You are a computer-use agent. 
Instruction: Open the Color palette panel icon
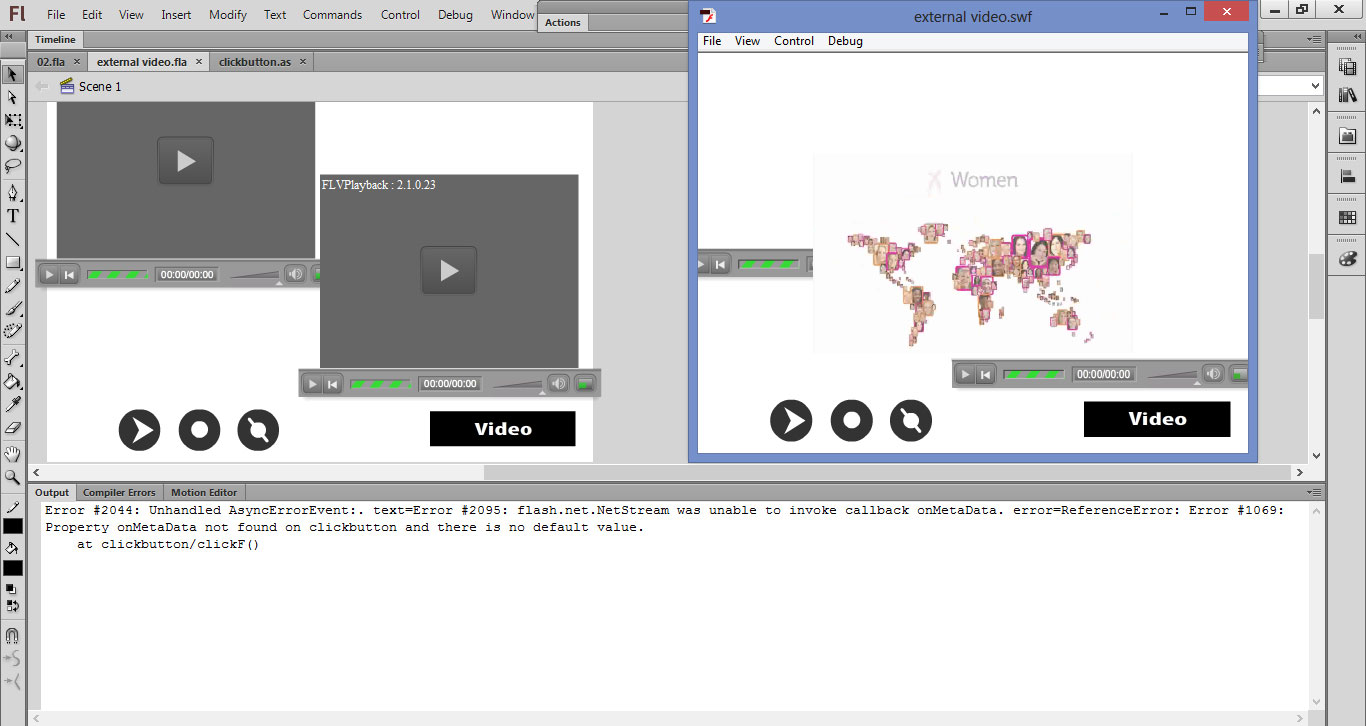pos(1347,259)
